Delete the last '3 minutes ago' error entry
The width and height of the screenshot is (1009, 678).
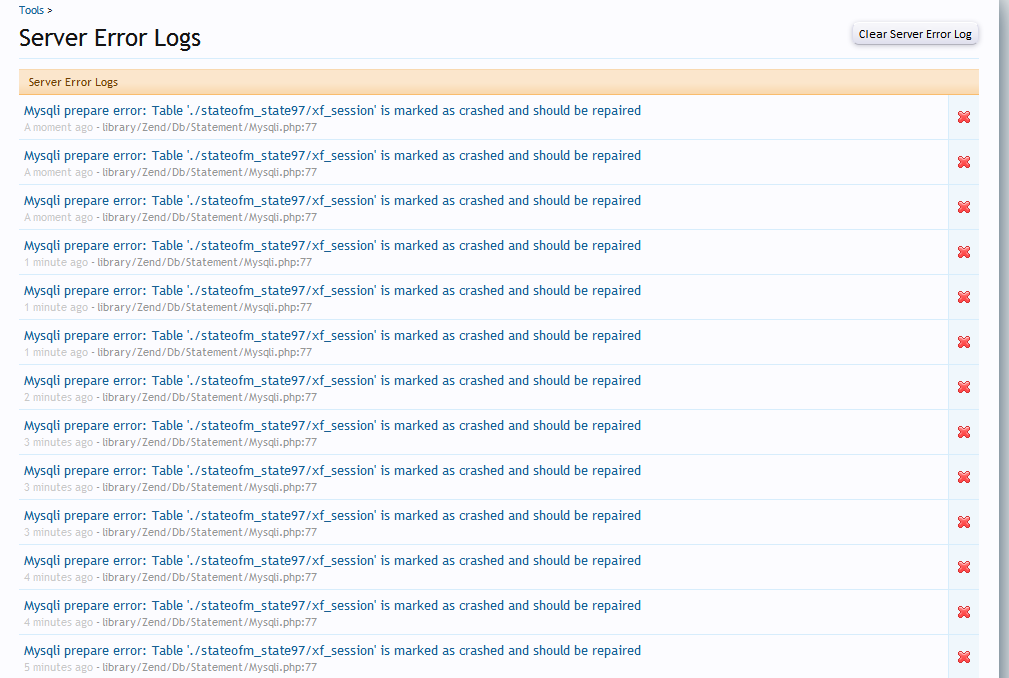coord(963,522)
